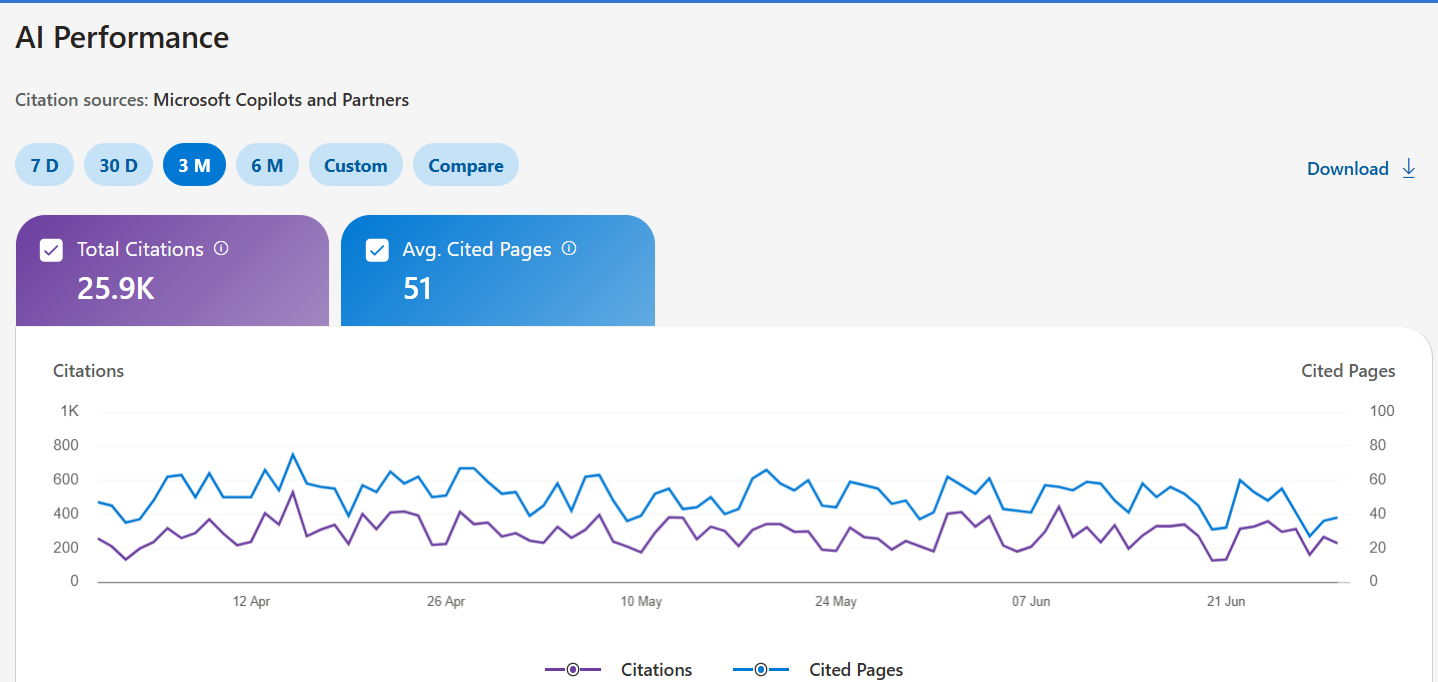Click the AI Performance heading
The height and width of the screenshot is (682, 1438).
pos(122,38)
